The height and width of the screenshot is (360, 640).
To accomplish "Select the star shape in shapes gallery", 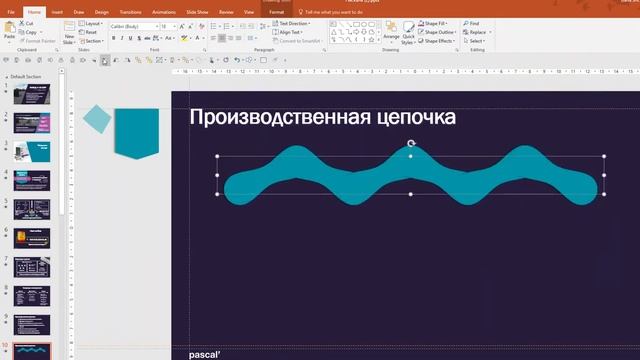I will click(371, 40).
